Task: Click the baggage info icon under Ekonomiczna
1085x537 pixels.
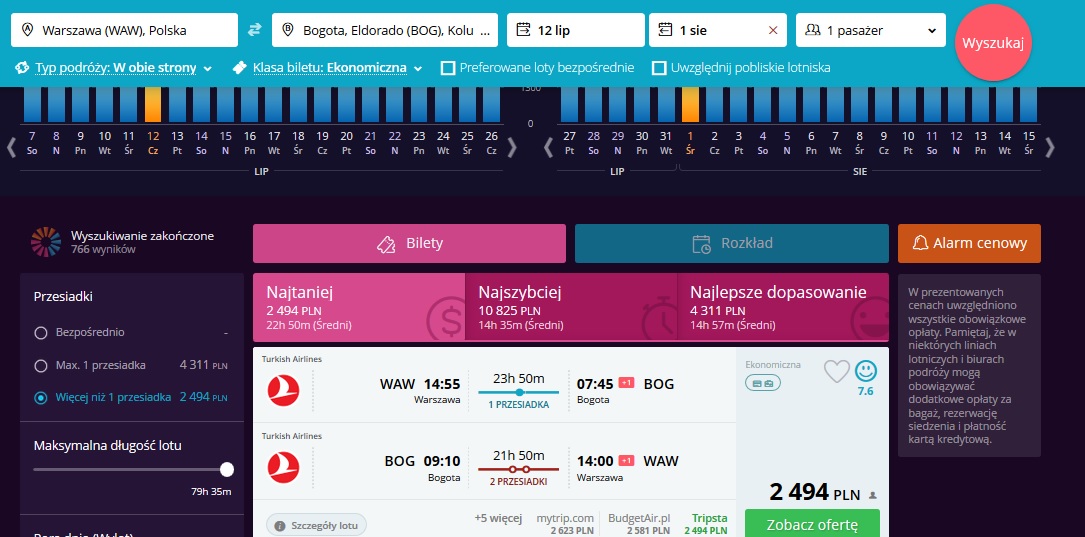Action: click(x=763, y=382)
